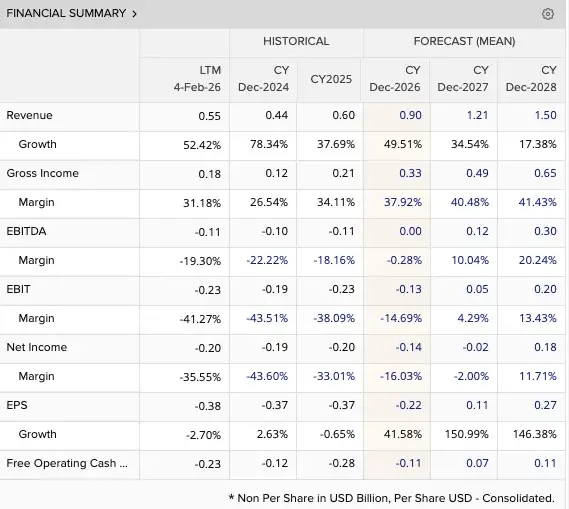The image size is (569, 509).
Task: Select the CY Dec-2028 column header
Action: click(x=531, y=79)
